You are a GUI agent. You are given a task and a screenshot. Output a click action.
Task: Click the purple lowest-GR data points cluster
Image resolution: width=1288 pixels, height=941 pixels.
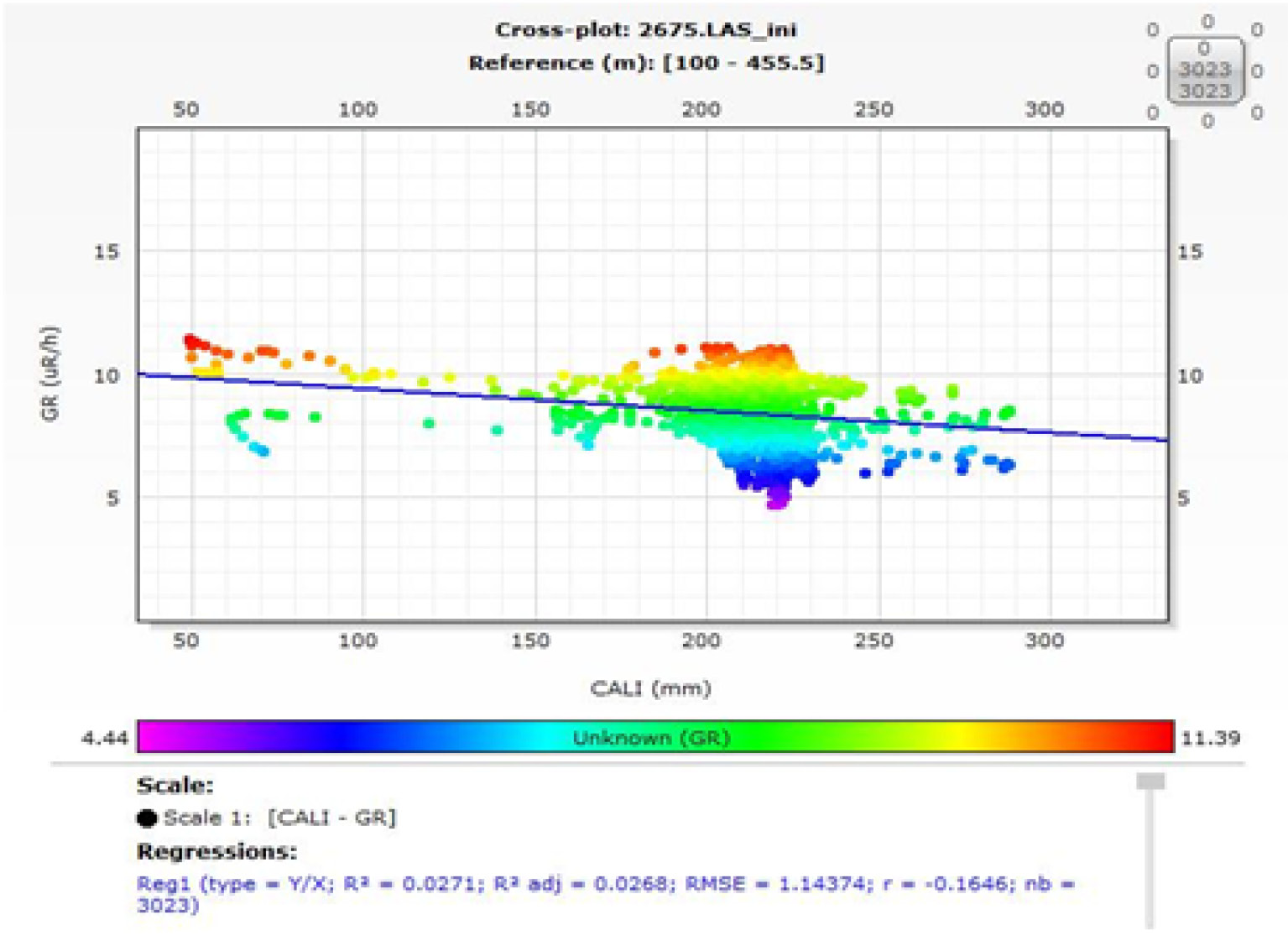coord(778,500)
